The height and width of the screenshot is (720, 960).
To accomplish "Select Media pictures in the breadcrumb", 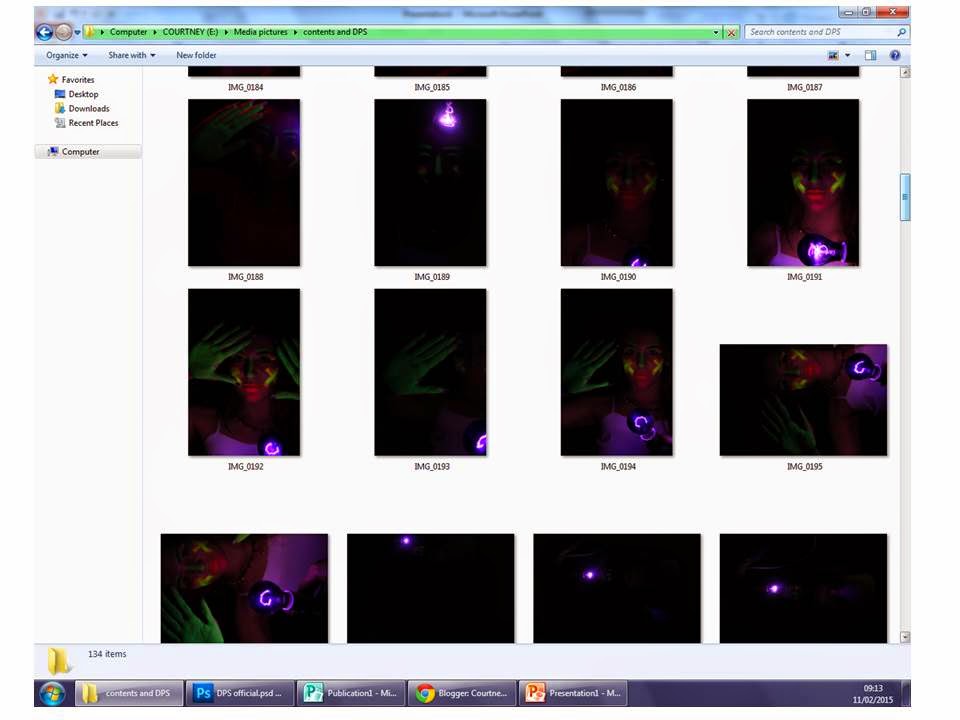I will pyautogui.click(x=260, y=32).
